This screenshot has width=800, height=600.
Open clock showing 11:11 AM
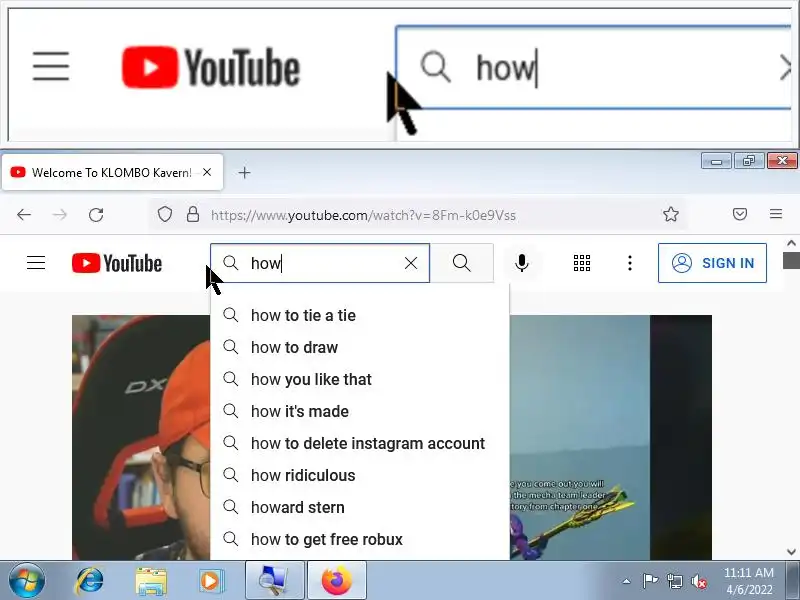coord(748,581)
